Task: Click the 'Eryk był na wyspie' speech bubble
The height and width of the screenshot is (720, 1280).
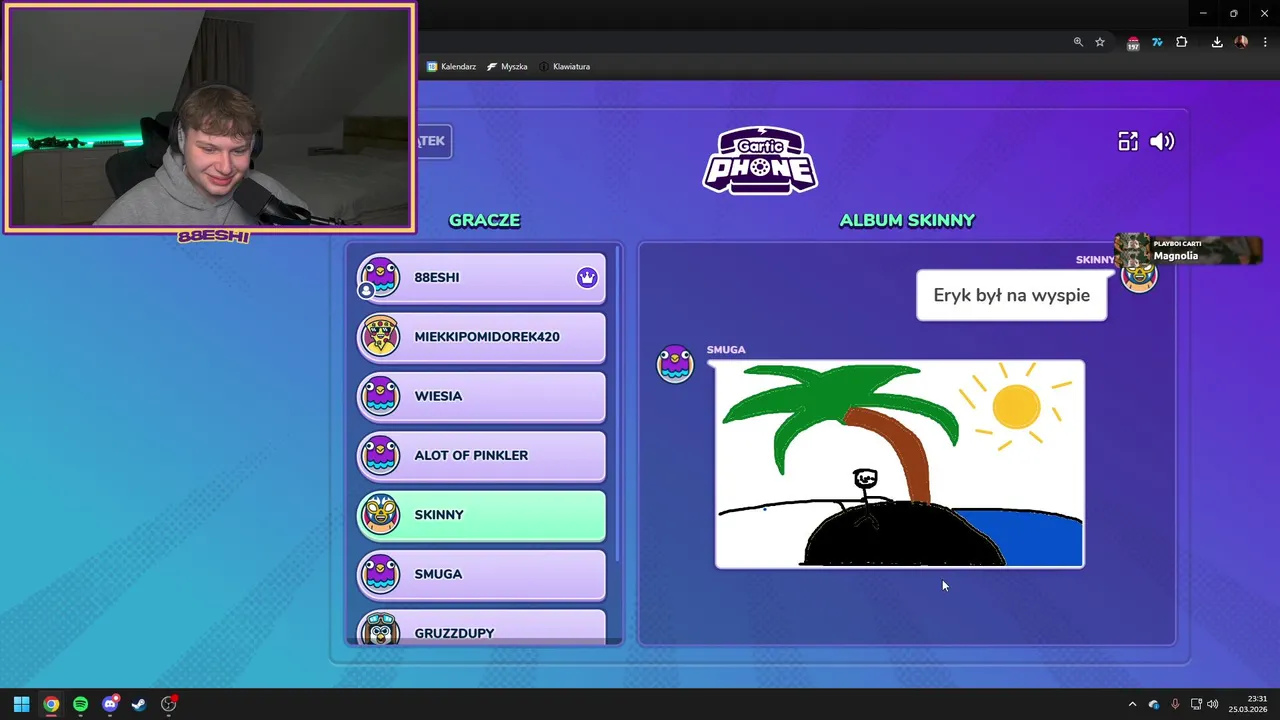Action: pos(1011,296)
